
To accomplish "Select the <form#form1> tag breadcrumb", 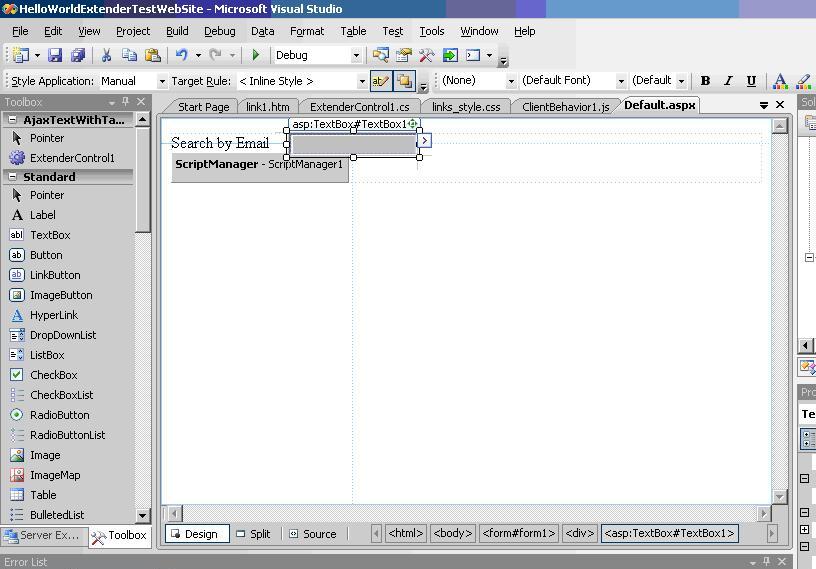I will pyautogui.click(x=519, y=534).
